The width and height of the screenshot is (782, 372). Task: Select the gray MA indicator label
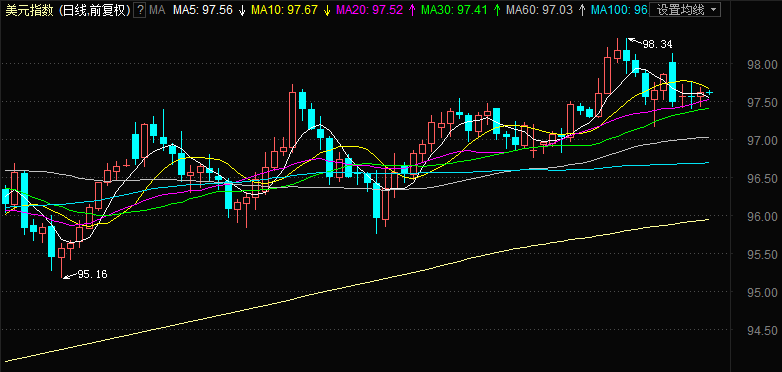(x=157, y=10)
